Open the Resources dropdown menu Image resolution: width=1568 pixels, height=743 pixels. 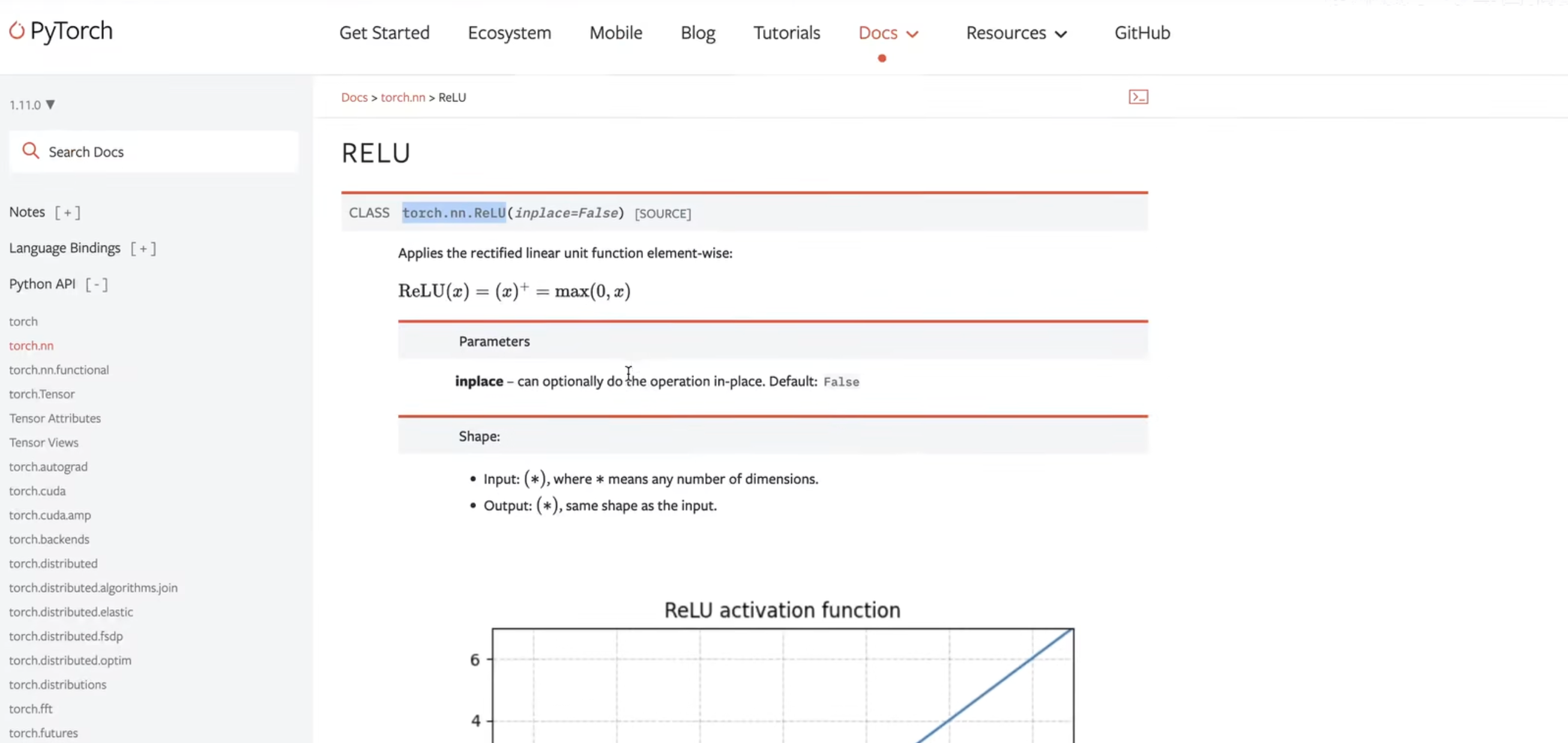point(1016,33)
